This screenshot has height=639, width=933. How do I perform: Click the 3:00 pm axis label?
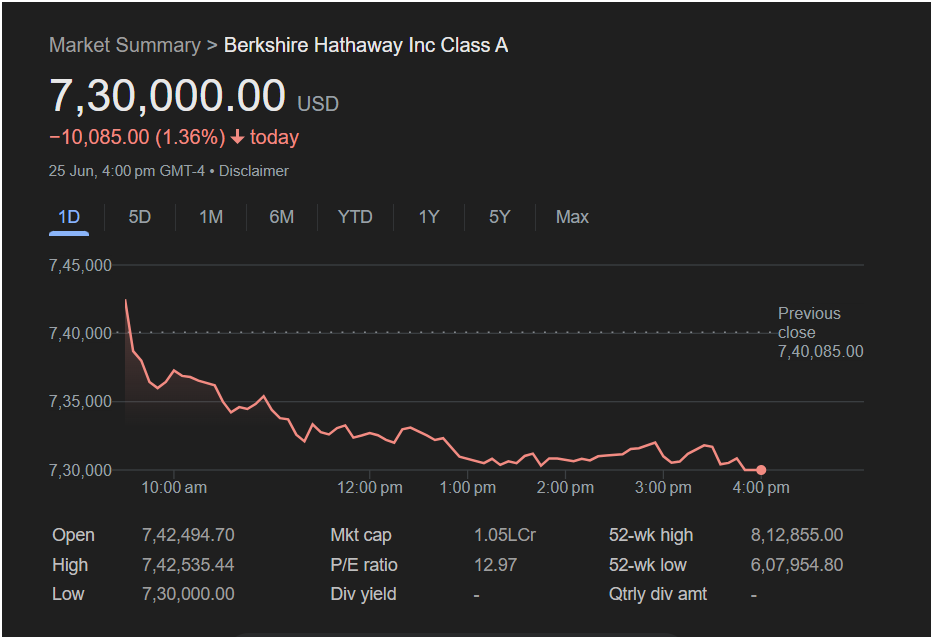(663, 488)
